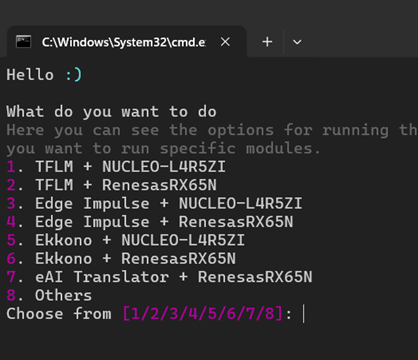Close the cmd.exe tab
Viewport: 418px width, 360px height.
pos(225,42)
